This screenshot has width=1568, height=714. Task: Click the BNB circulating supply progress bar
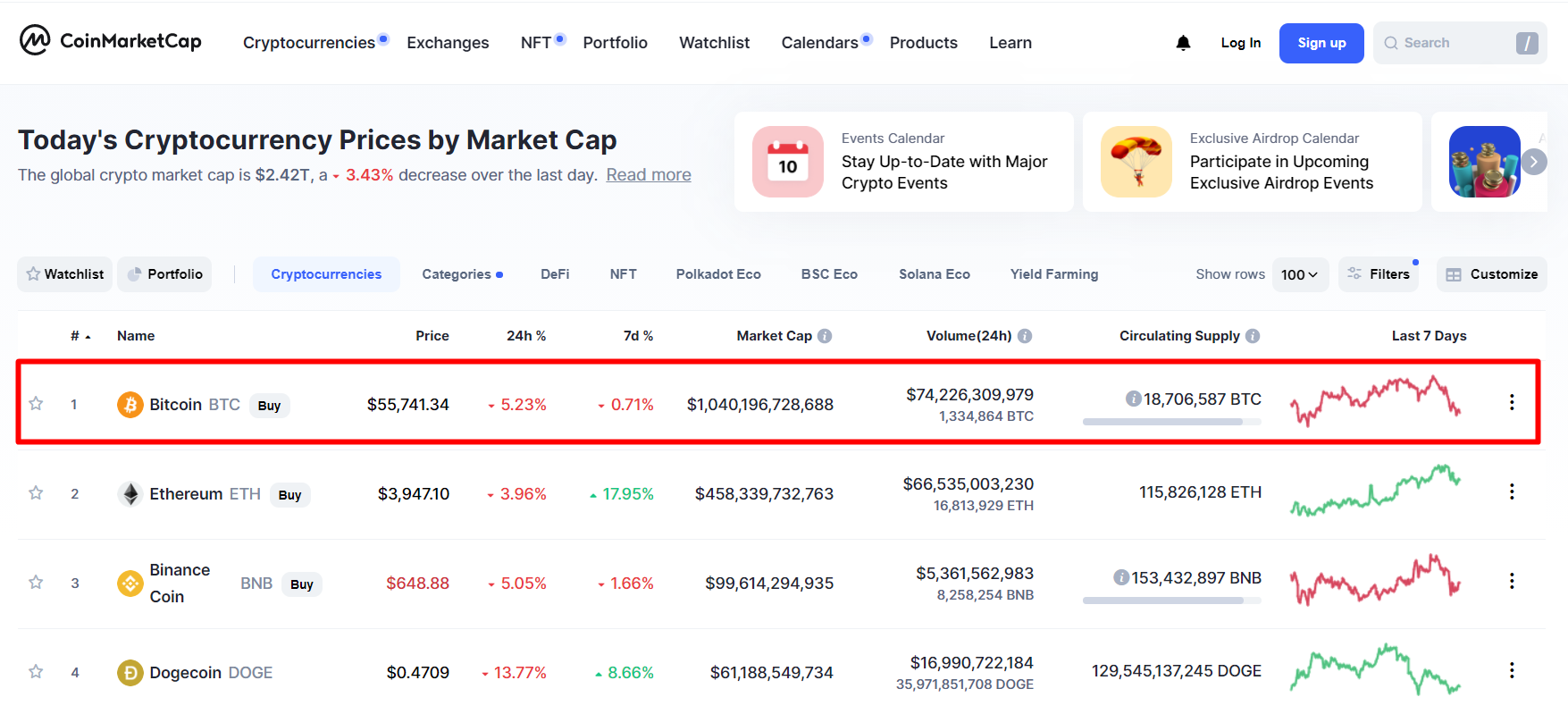tap(1172, 601)
